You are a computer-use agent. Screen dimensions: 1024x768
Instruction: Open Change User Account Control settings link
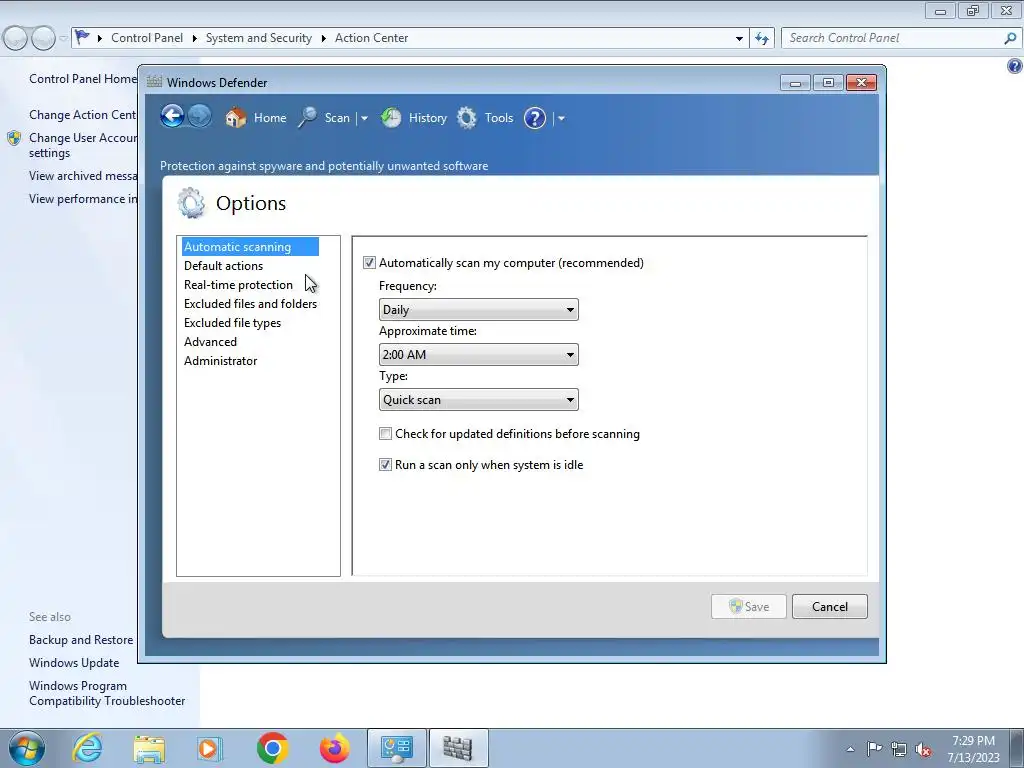tap(83, 145)
